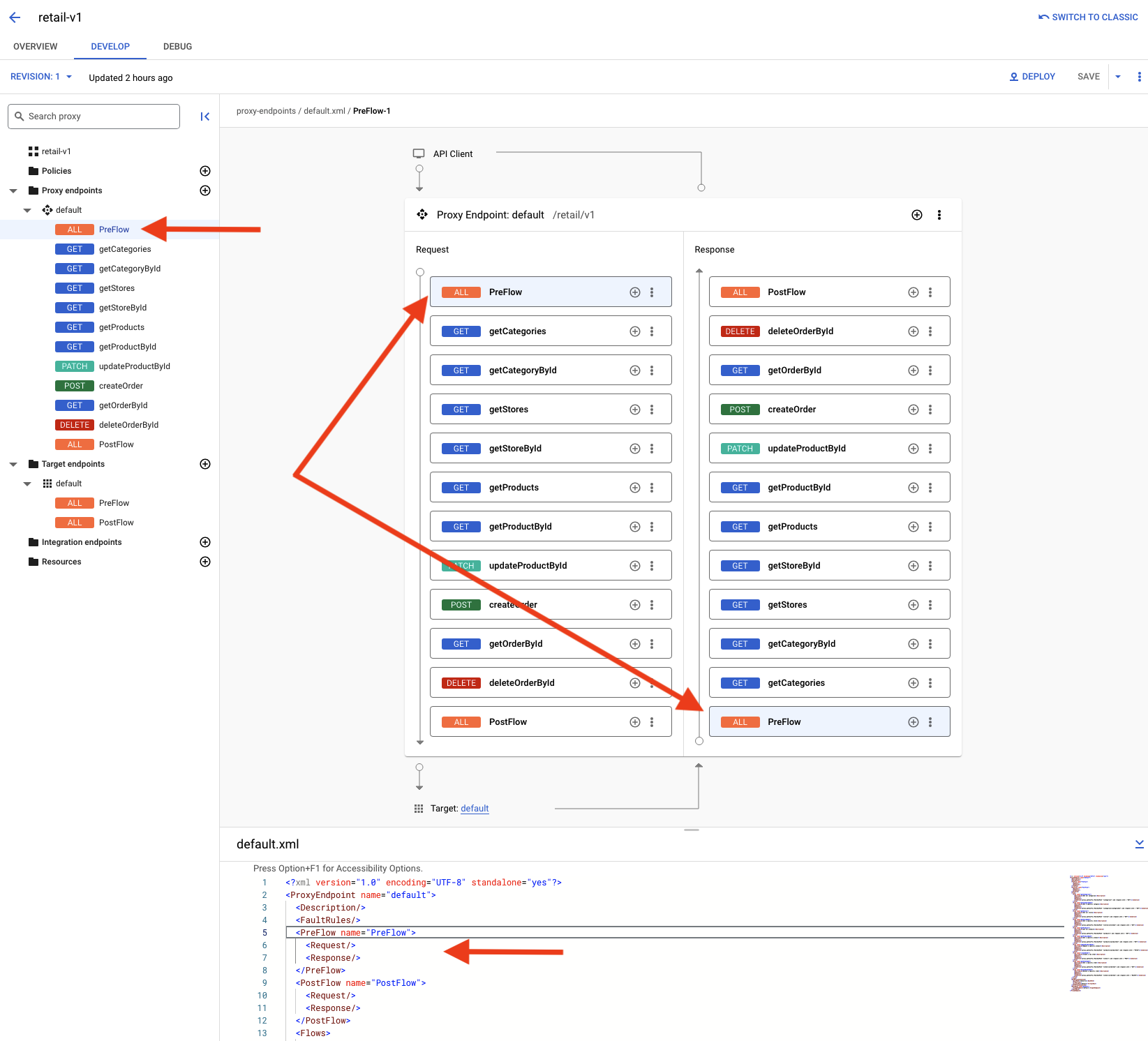Add policy step to response createOrder

click(x=914, y=410)
